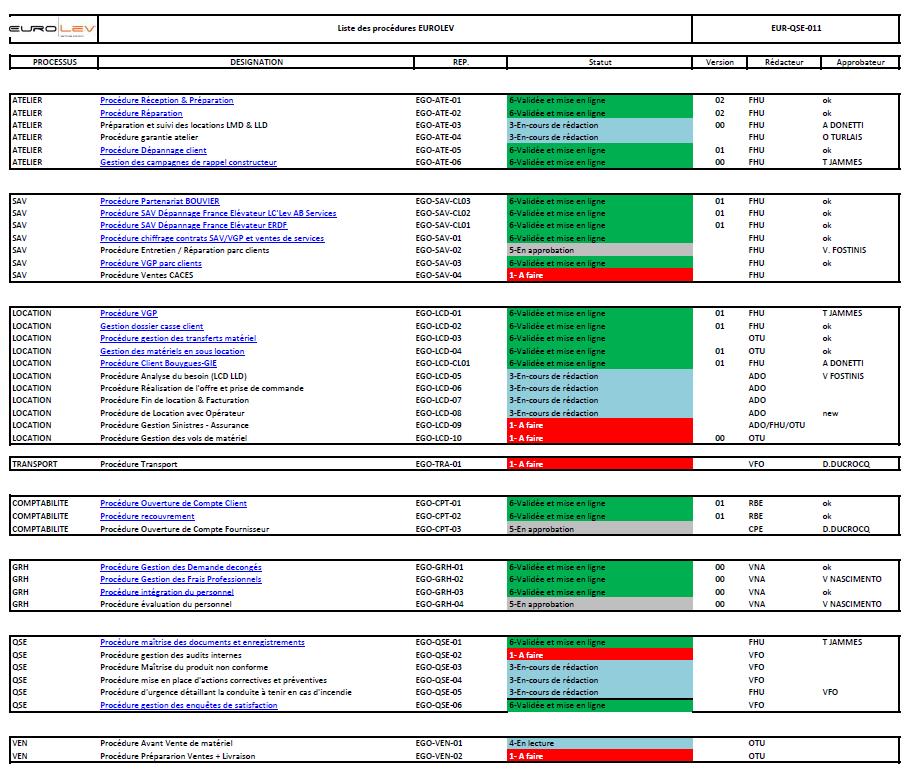Select the DESIGNATION column header
This screenshot has width=909, height=772.
coord(256,62)
